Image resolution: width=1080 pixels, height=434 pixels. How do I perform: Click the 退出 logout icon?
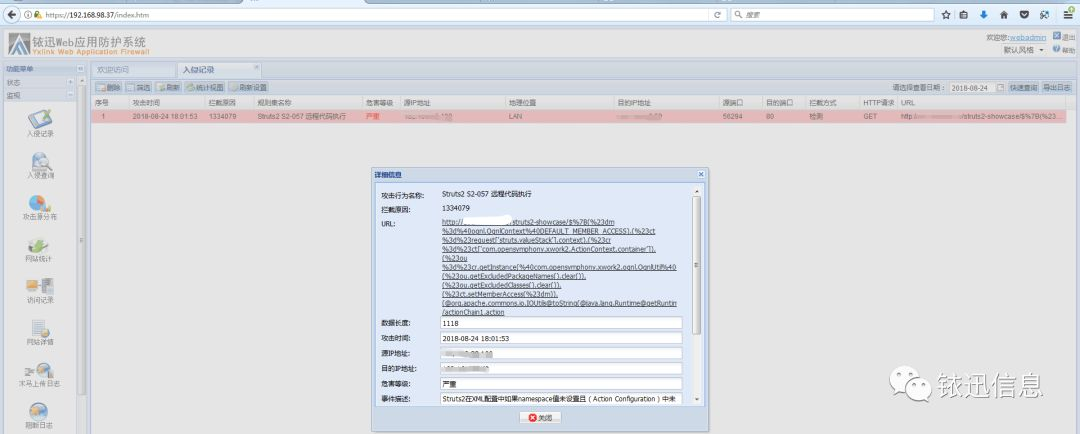[x=1057, y=37]
